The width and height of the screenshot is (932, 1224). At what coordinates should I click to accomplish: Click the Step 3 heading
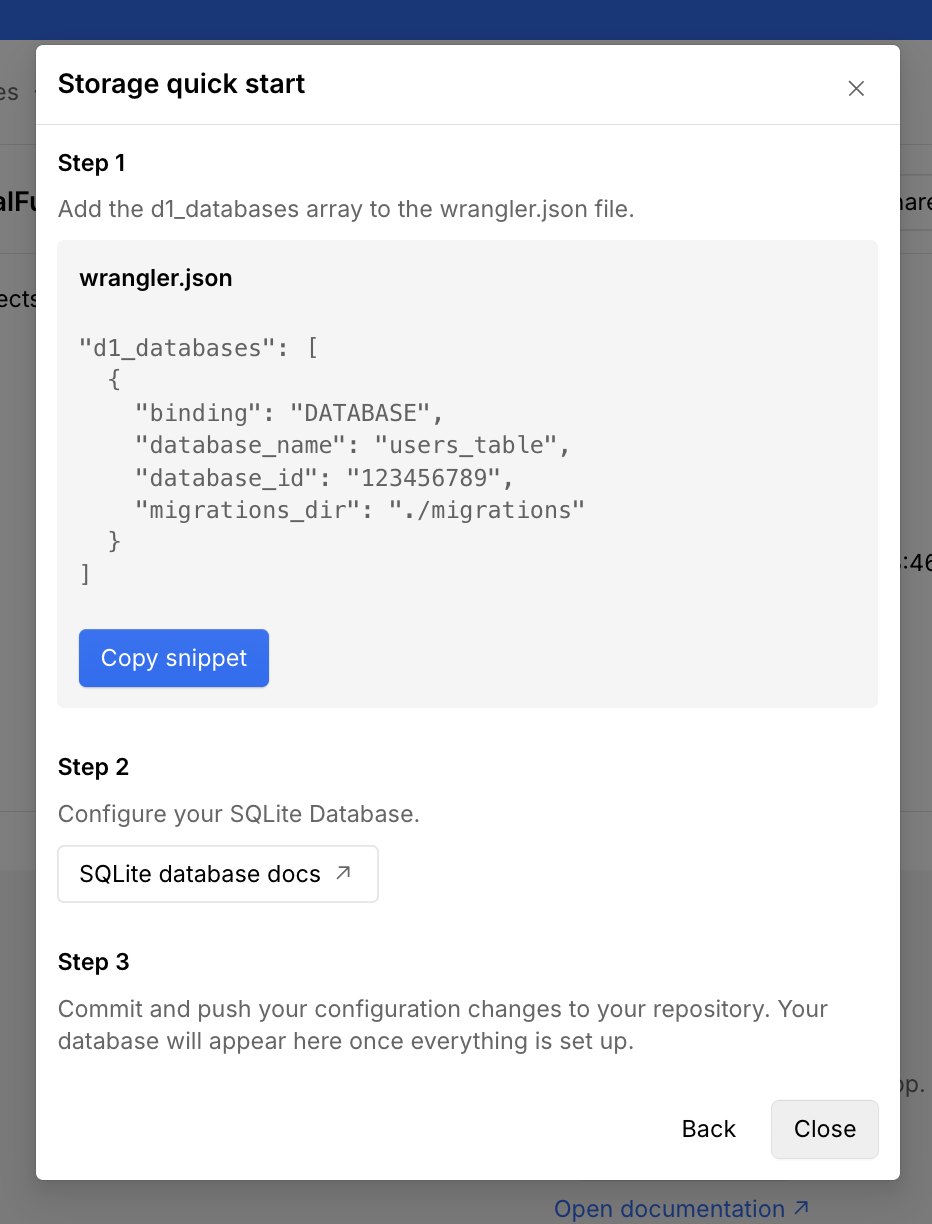click(x=93, y=962)
